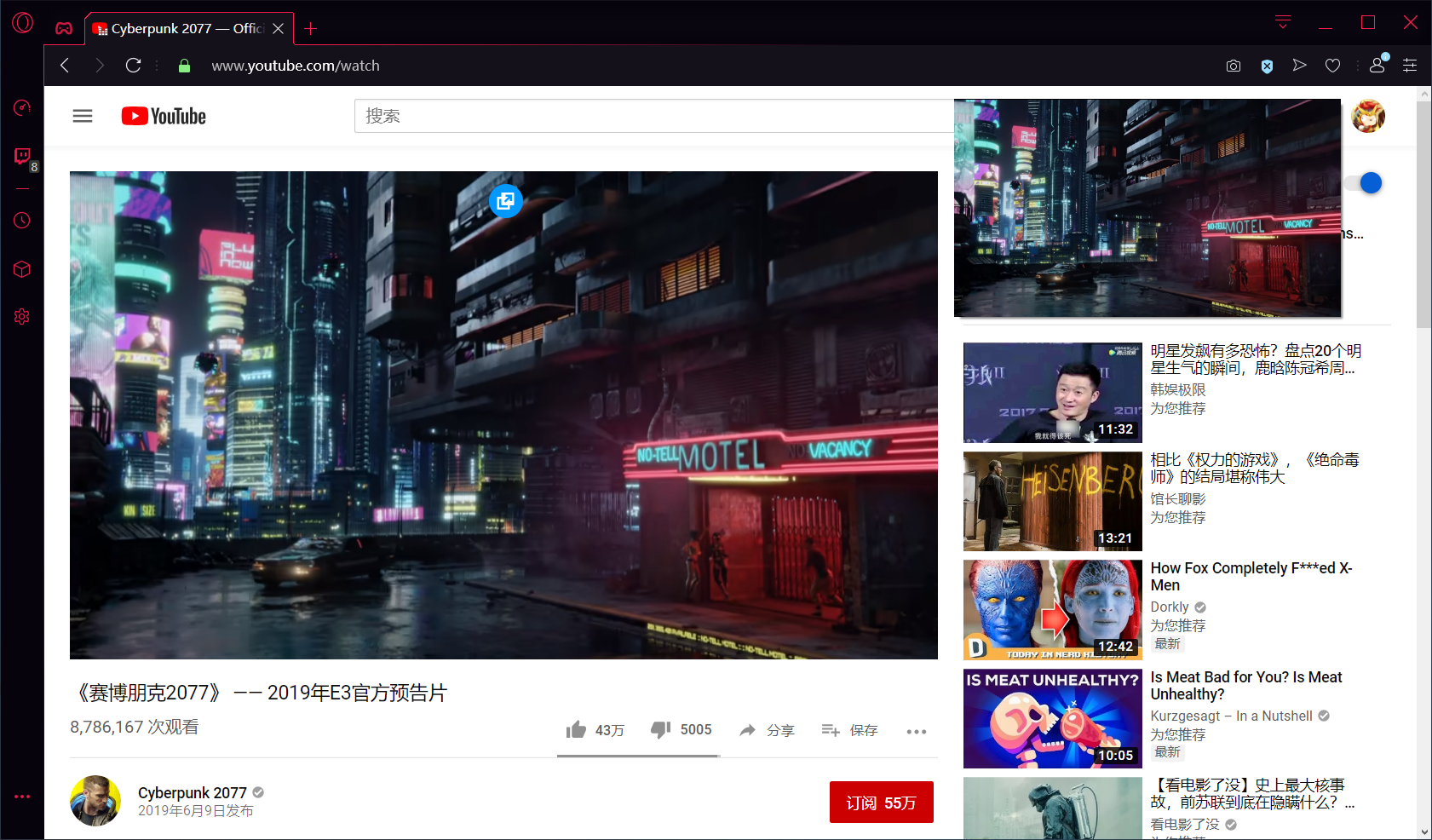Viewport: 1432px width, 840px height.
Task: Share the video
Action: (x=767, y=730)
